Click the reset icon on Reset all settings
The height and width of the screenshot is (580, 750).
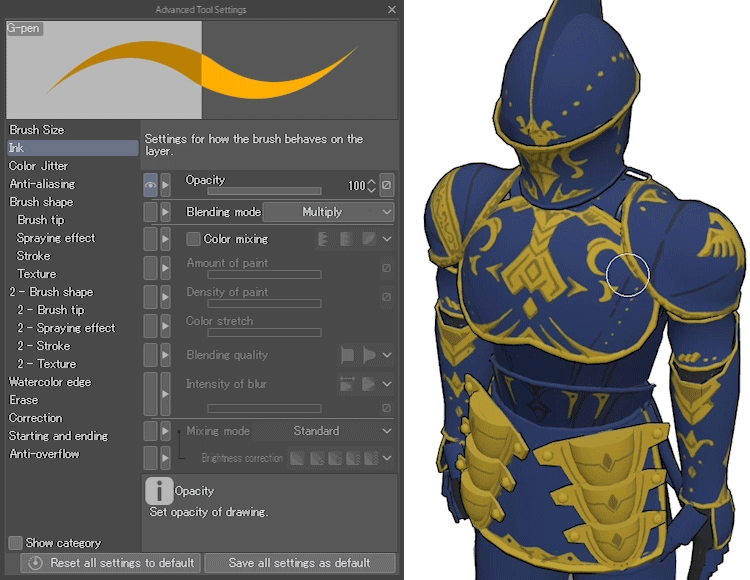(x=35, y=563)
